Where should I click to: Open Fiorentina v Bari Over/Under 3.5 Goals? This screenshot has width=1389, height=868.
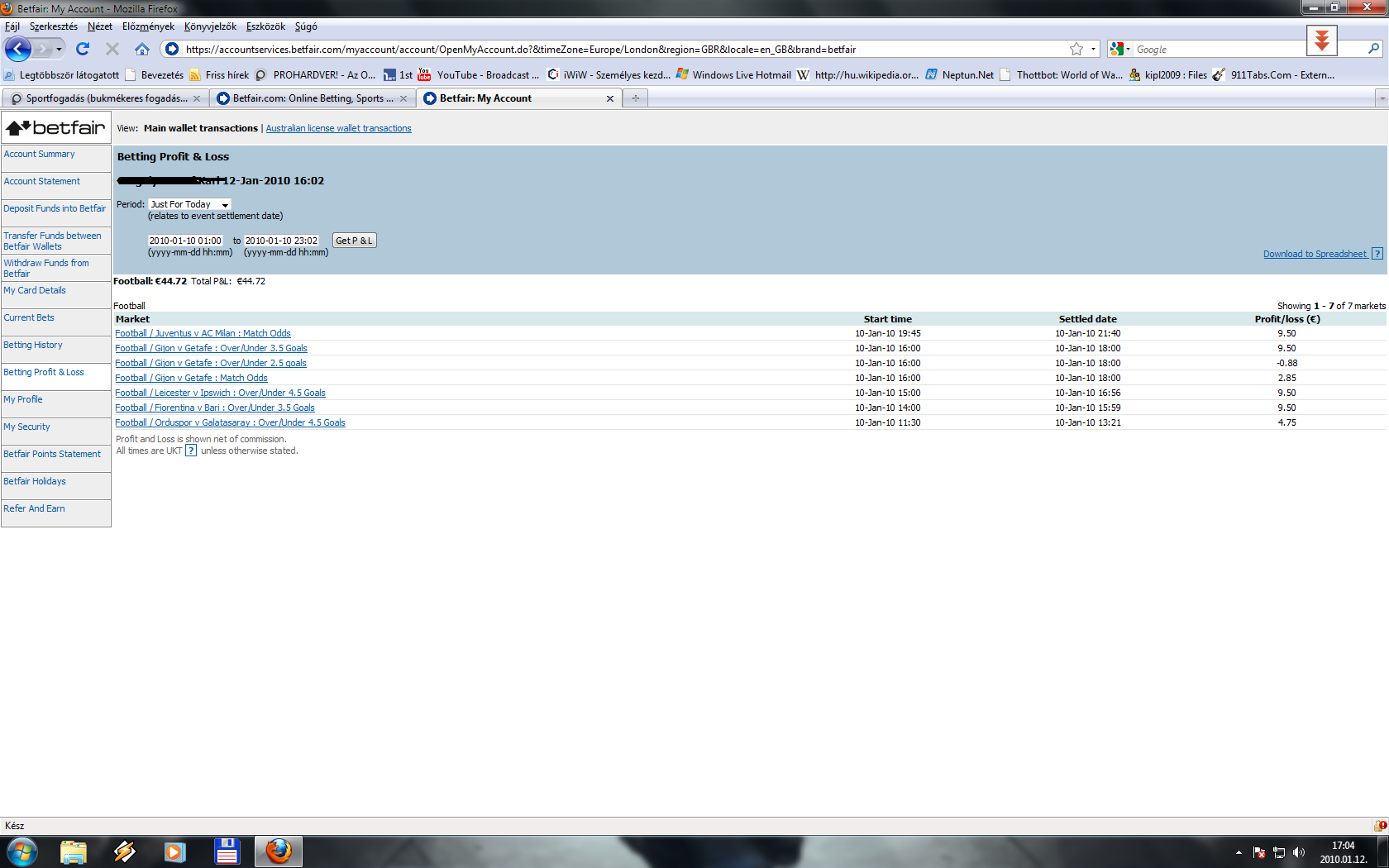[215, 408]
